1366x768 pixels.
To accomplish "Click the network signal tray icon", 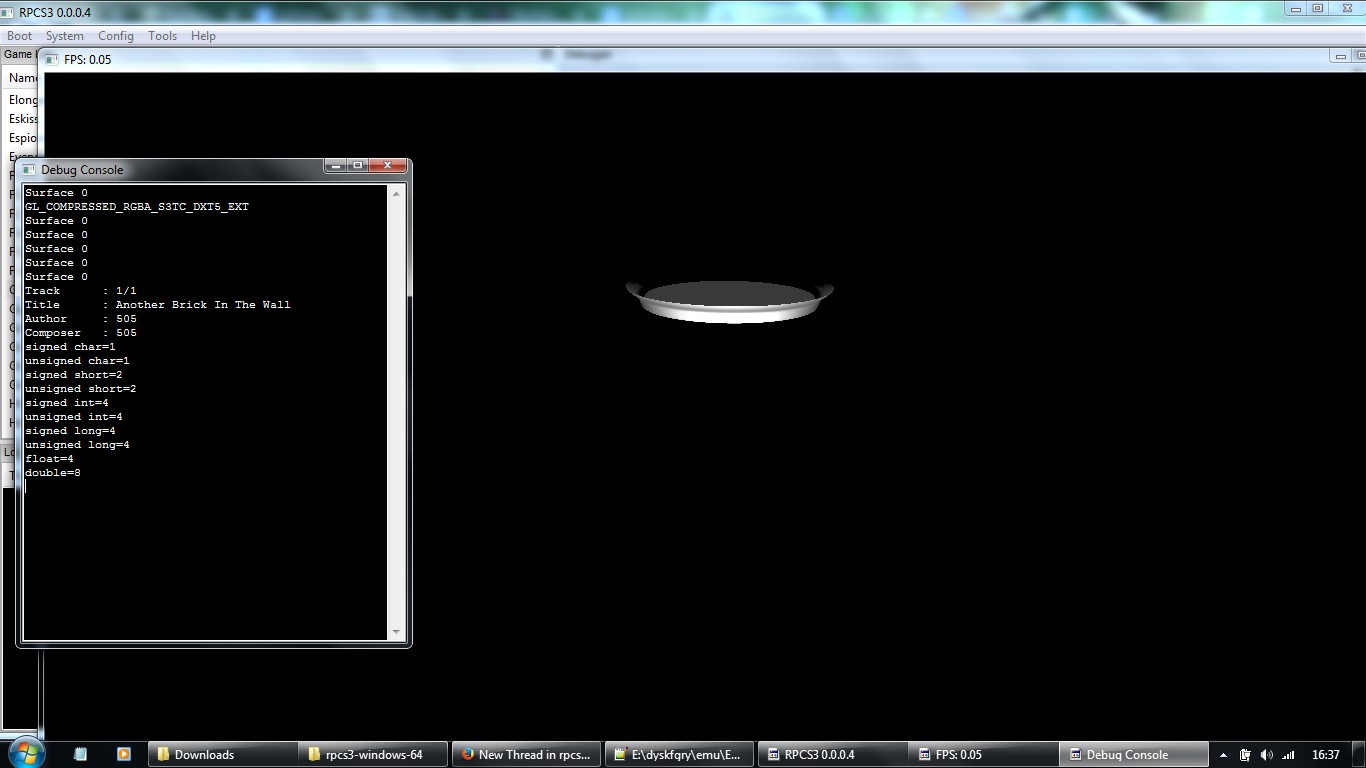I will (1289, 755).
